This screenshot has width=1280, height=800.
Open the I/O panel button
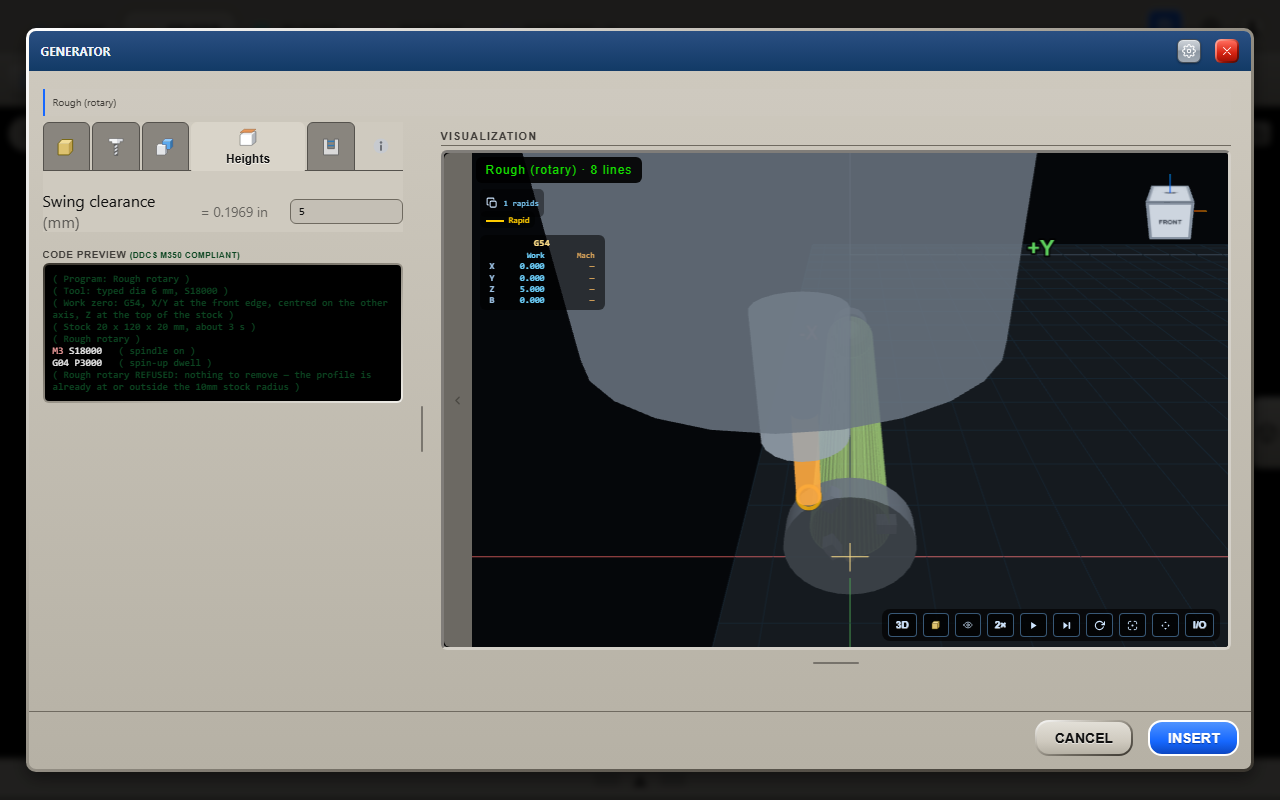tap(1199, 625)
